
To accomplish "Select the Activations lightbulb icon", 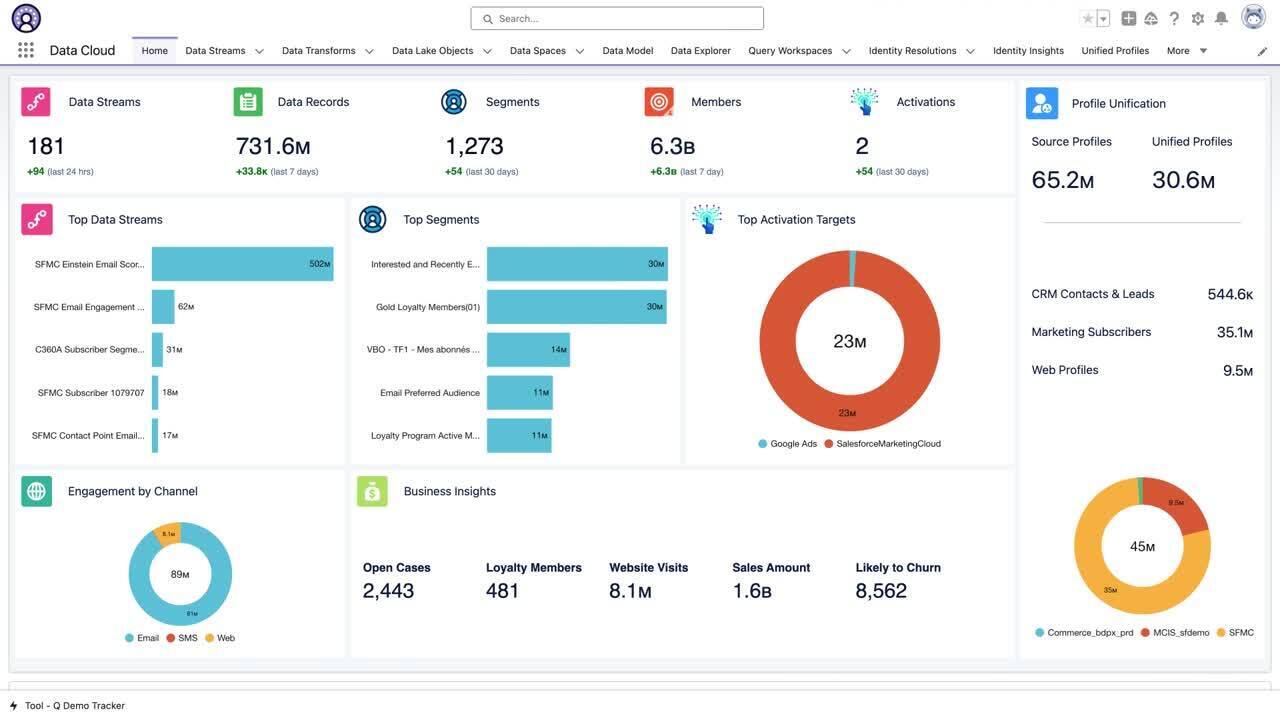I will pos(864,100).
